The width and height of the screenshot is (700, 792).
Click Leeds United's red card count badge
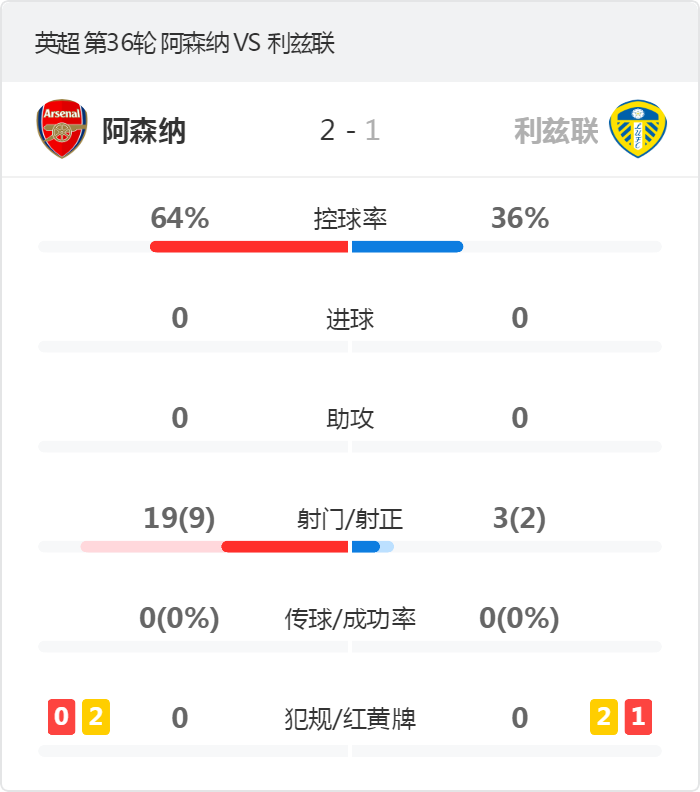pos(638,717)
